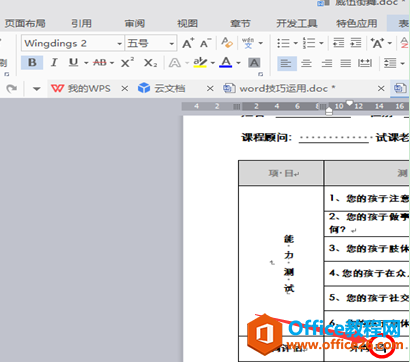Apply subscript X₂ formatting
Screen dimensions: 410x362
pos(150,63)
